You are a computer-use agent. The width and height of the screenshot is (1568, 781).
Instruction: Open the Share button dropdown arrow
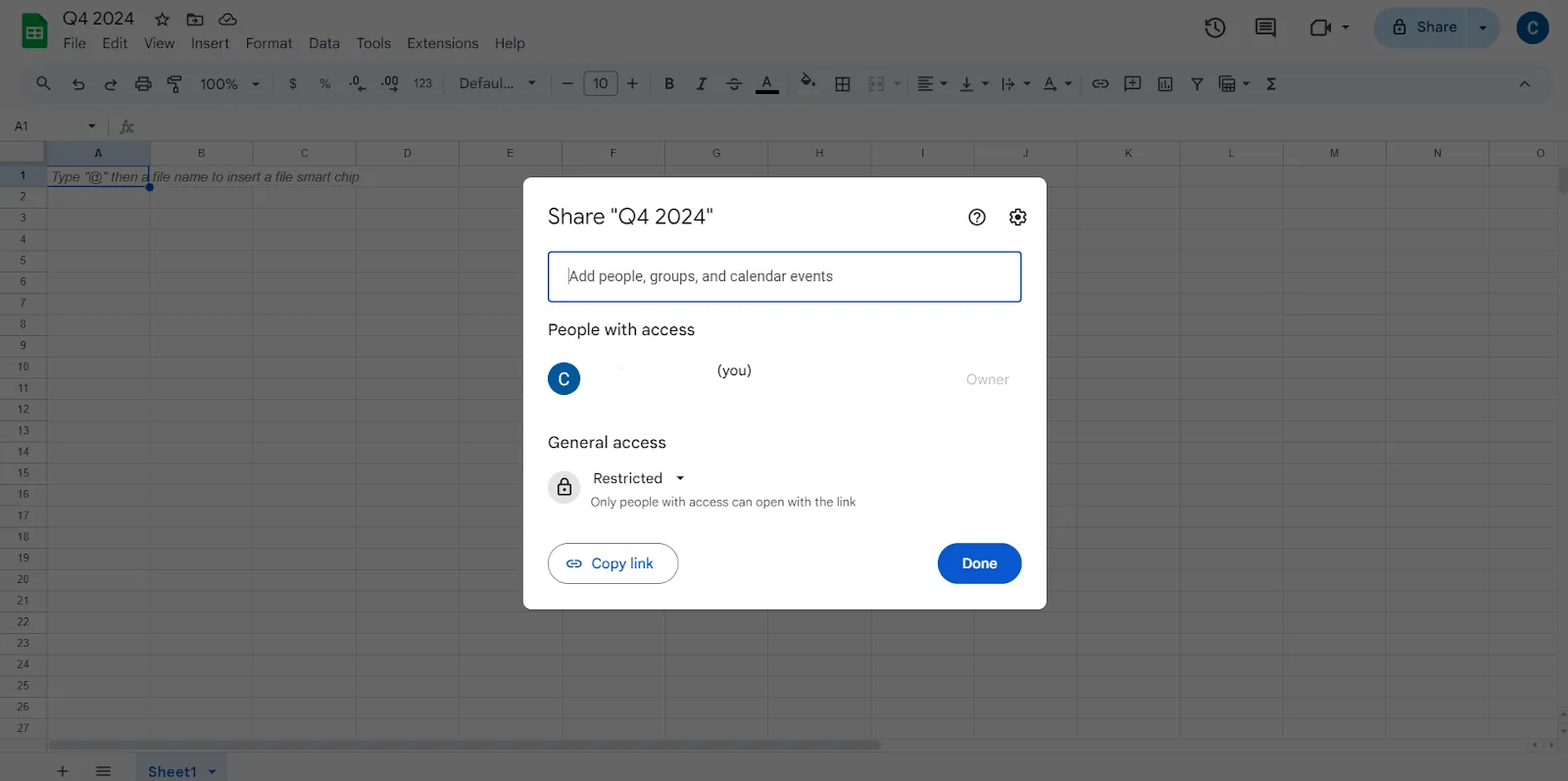point(1484,27)
